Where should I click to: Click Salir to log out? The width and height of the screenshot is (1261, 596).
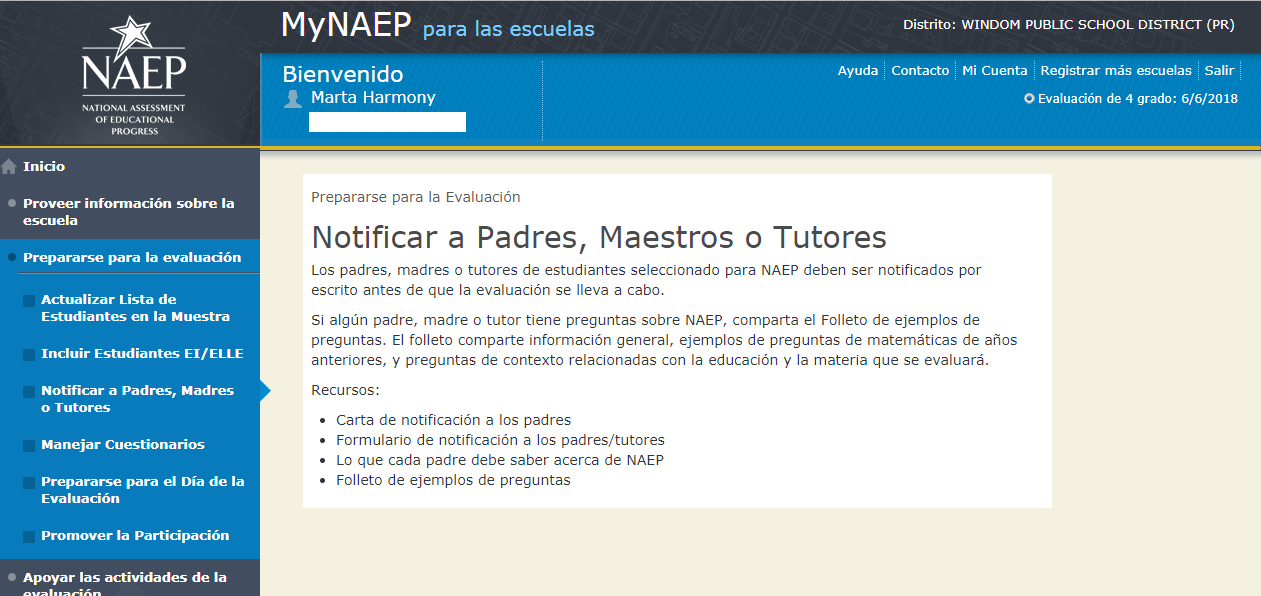(1218, 71)
